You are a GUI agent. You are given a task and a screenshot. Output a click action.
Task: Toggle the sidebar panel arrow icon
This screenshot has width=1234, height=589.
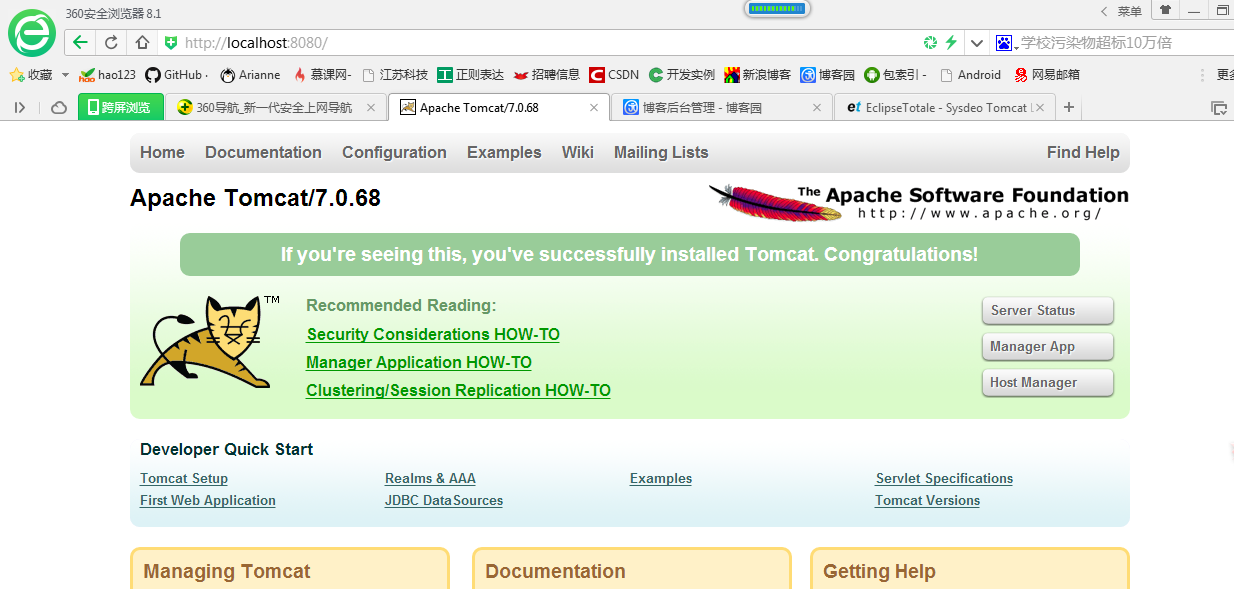click(19, 107)
